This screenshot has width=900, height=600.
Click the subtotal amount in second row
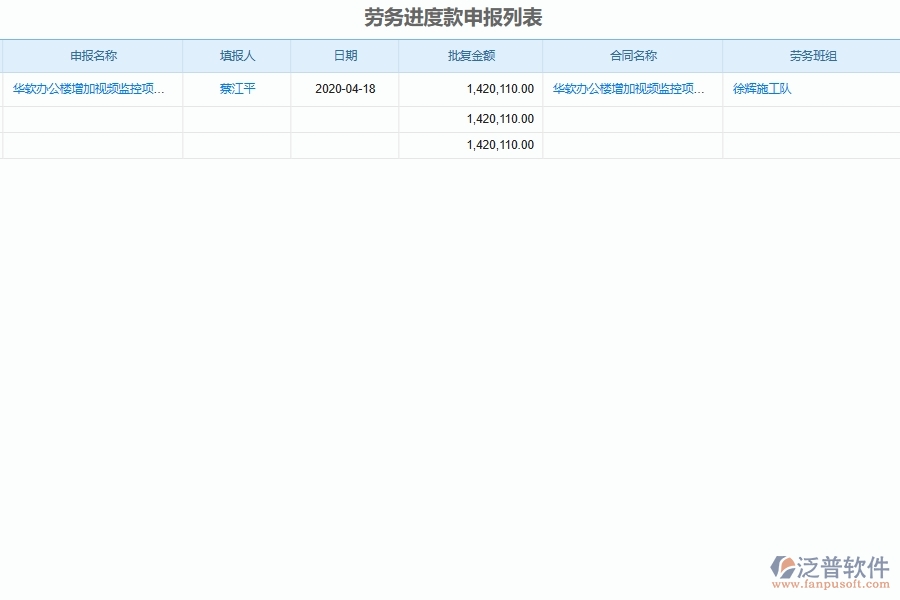(x=500, y=118)
